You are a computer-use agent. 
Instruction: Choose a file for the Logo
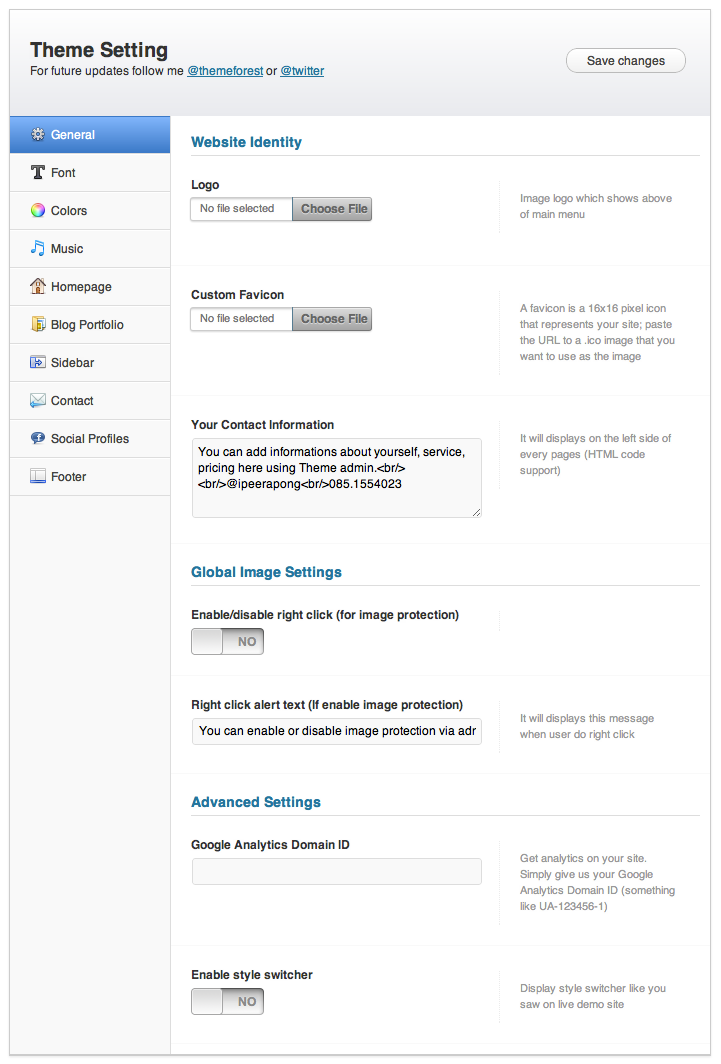(332, 209)
